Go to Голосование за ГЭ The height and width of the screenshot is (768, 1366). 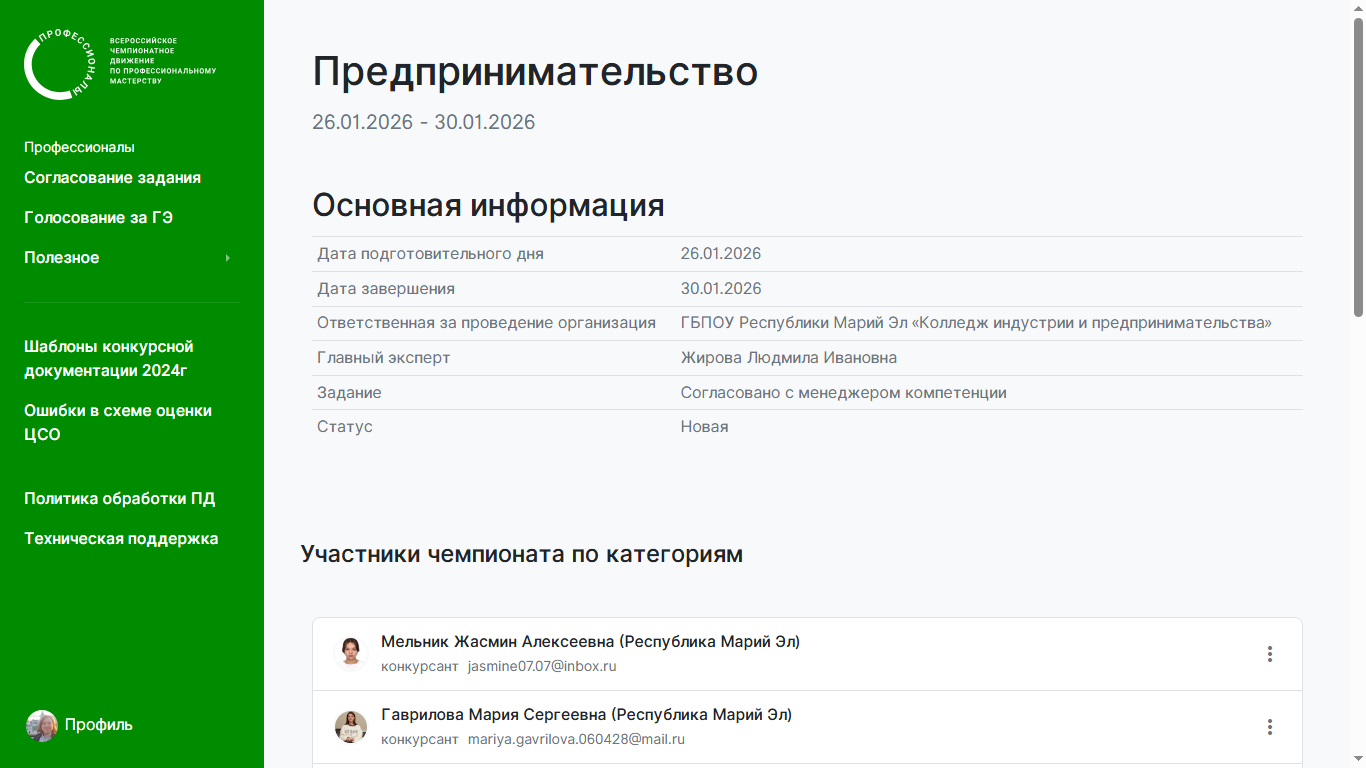pyautogui.click(x=98, y=218)
